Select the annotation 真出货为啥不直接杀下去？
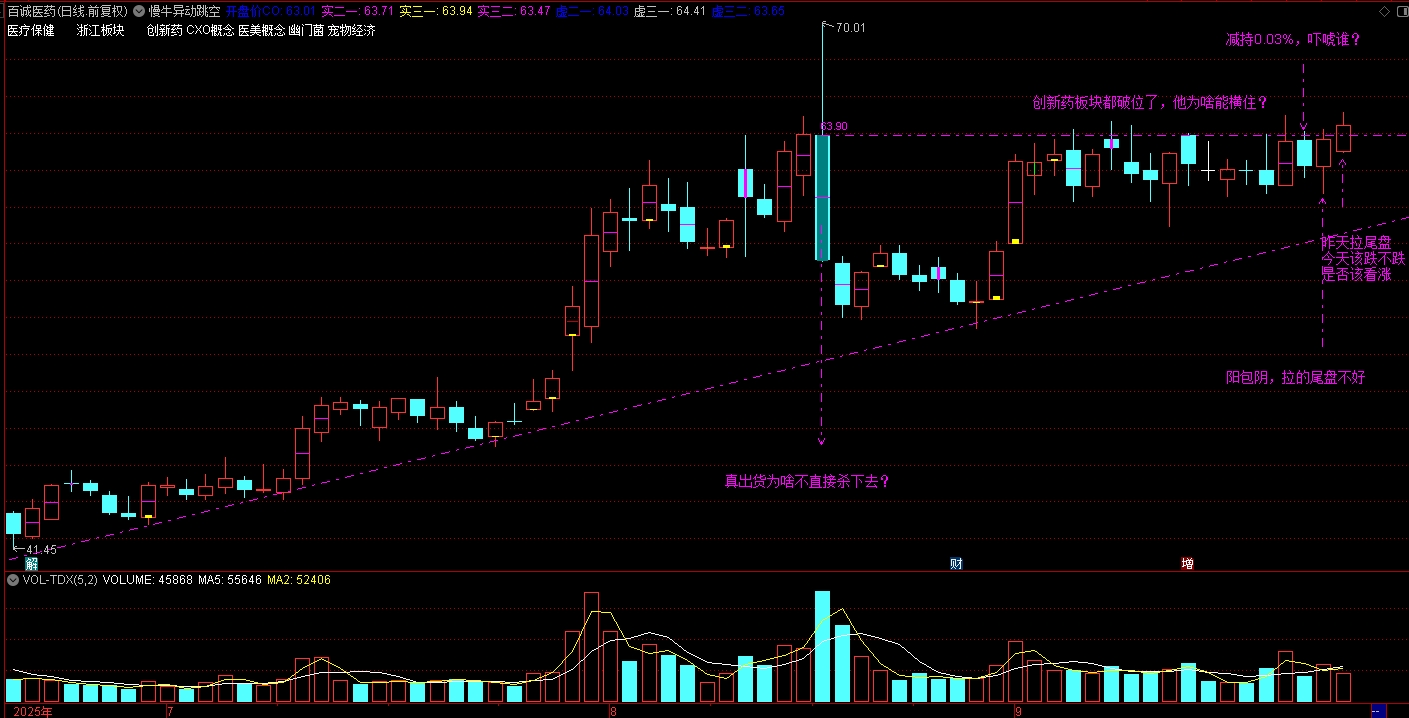 point(807,481)
